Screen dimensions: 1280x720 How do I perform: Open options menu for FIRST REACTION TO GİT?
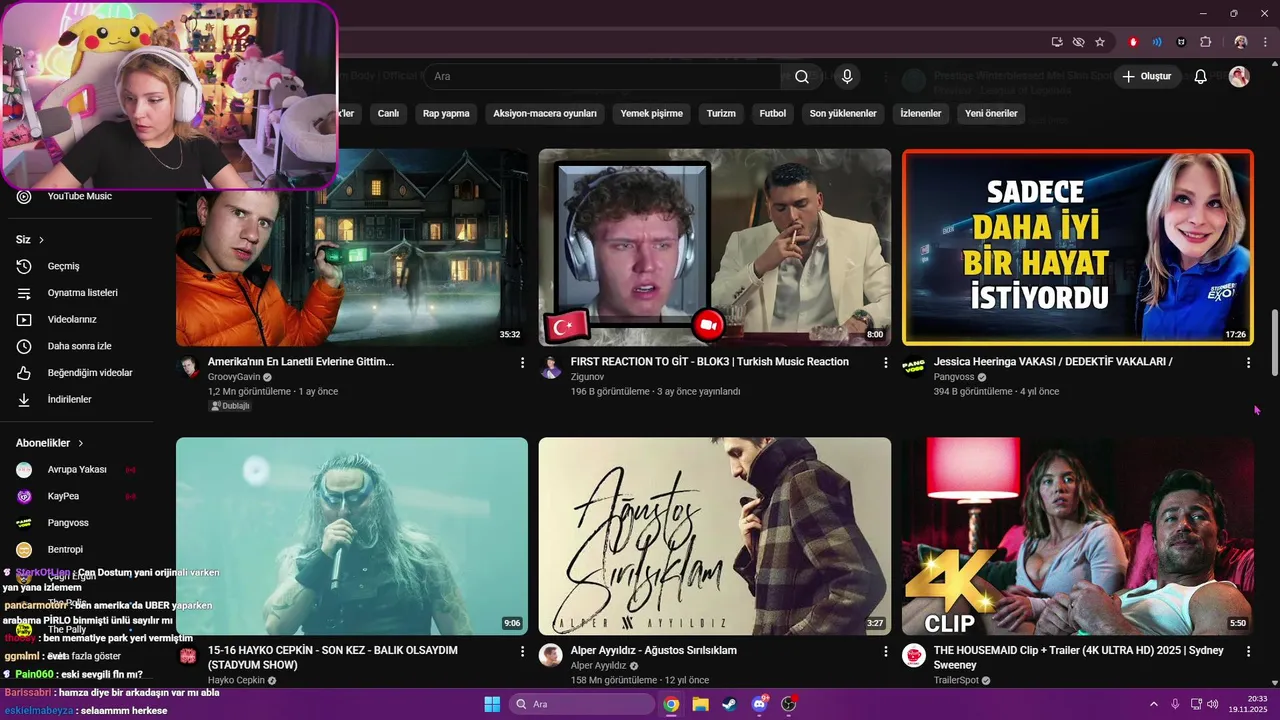tap(885, 363)
